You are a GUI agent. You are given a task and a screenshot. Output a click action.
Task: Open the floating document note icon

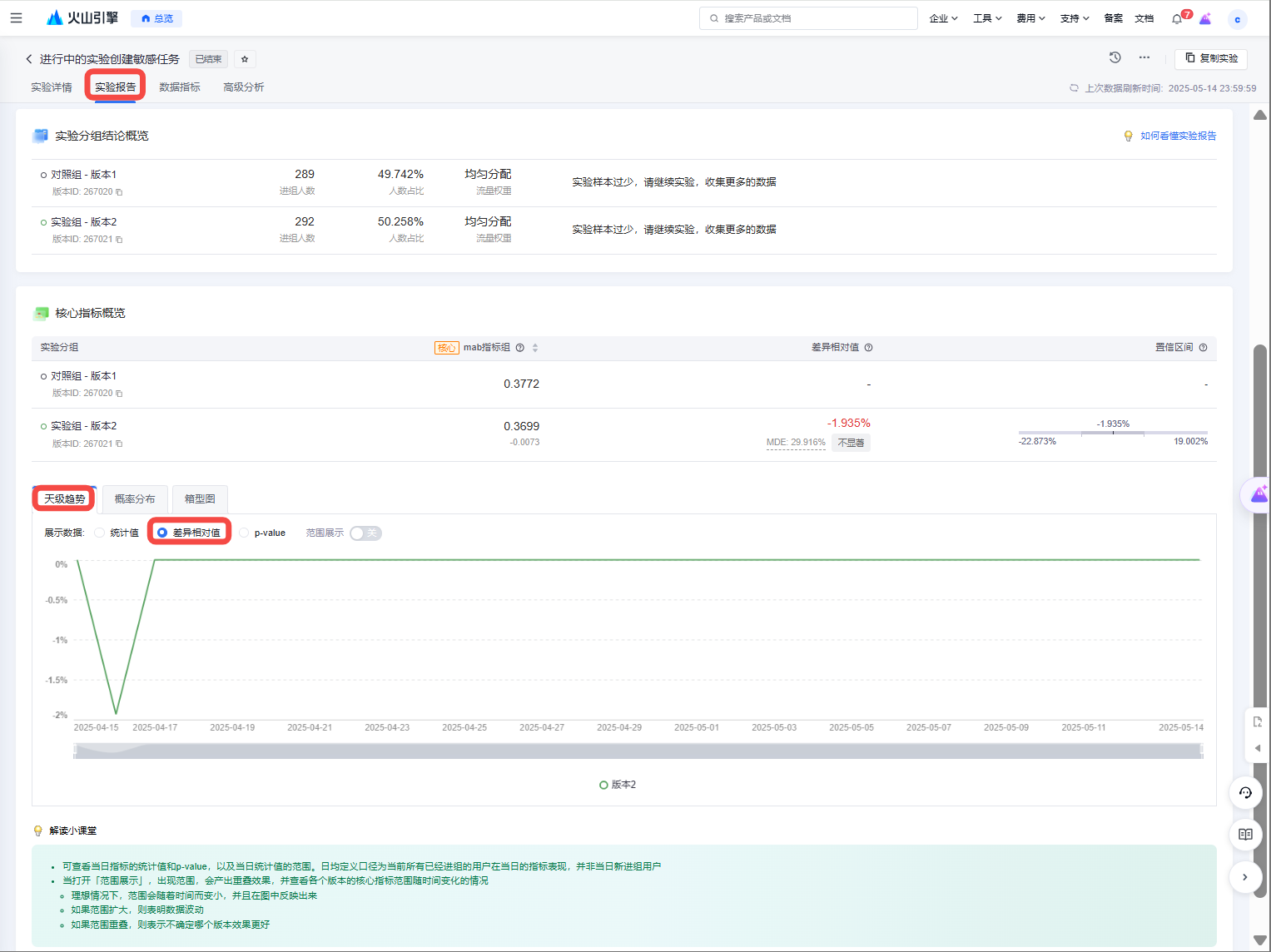[x=1258, y=721]
